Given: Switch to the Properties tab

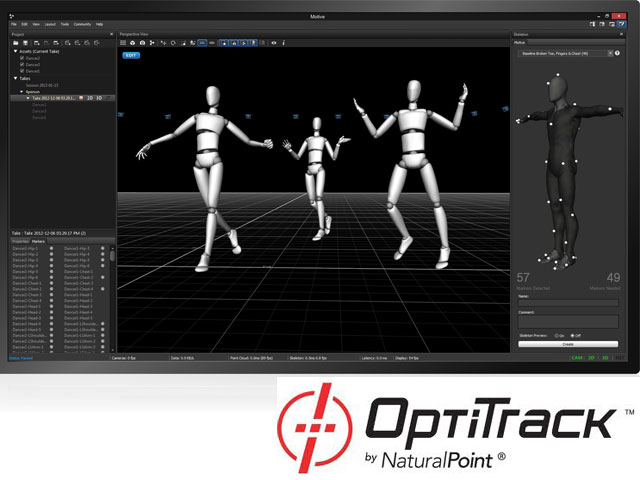Looking at the screenshot, I should 20,242.
